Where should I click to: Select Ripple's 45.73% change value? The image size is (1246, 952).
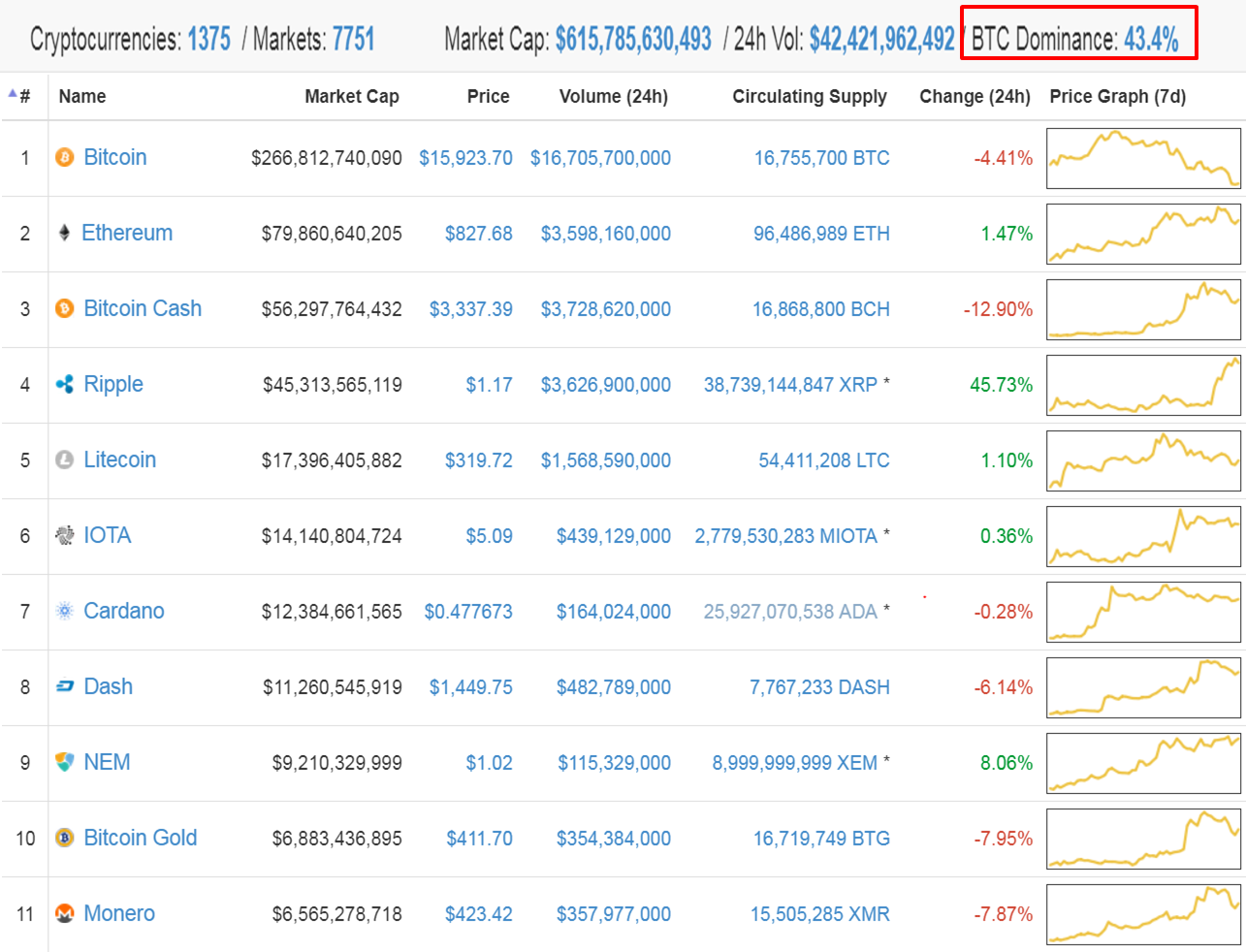(1002, 385)
